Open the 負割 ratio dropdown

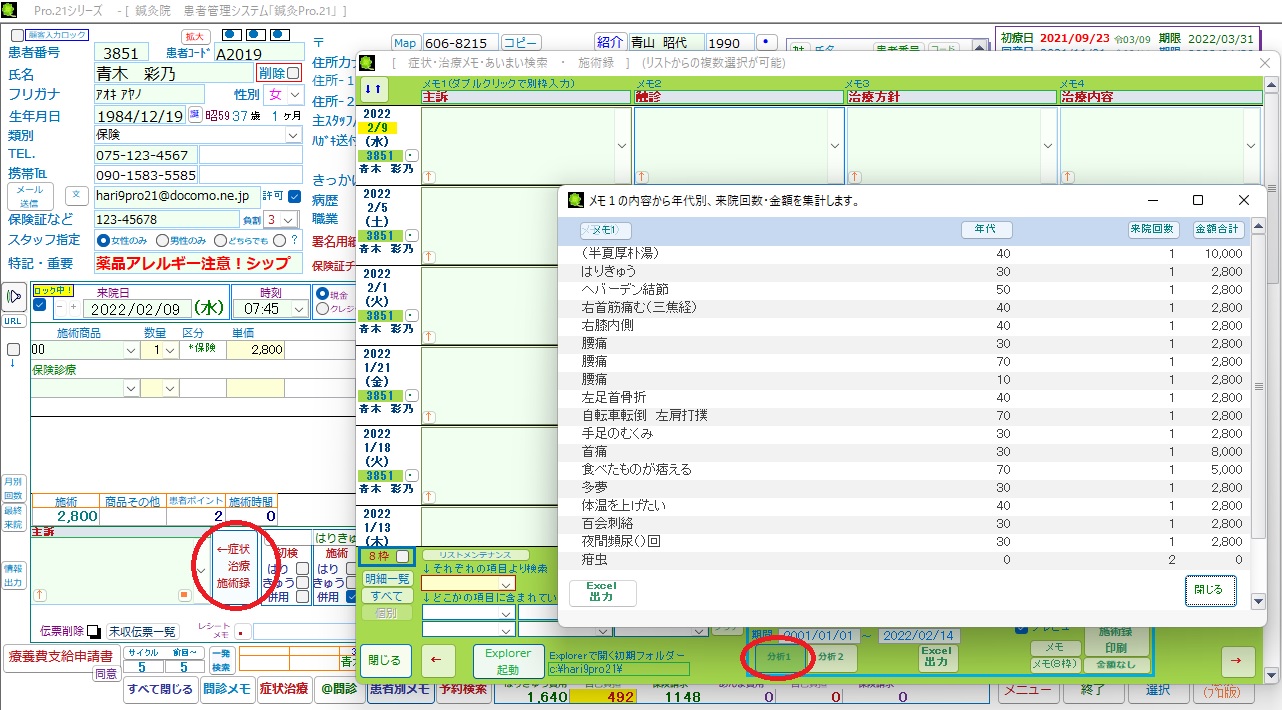[x=289, y=219]
